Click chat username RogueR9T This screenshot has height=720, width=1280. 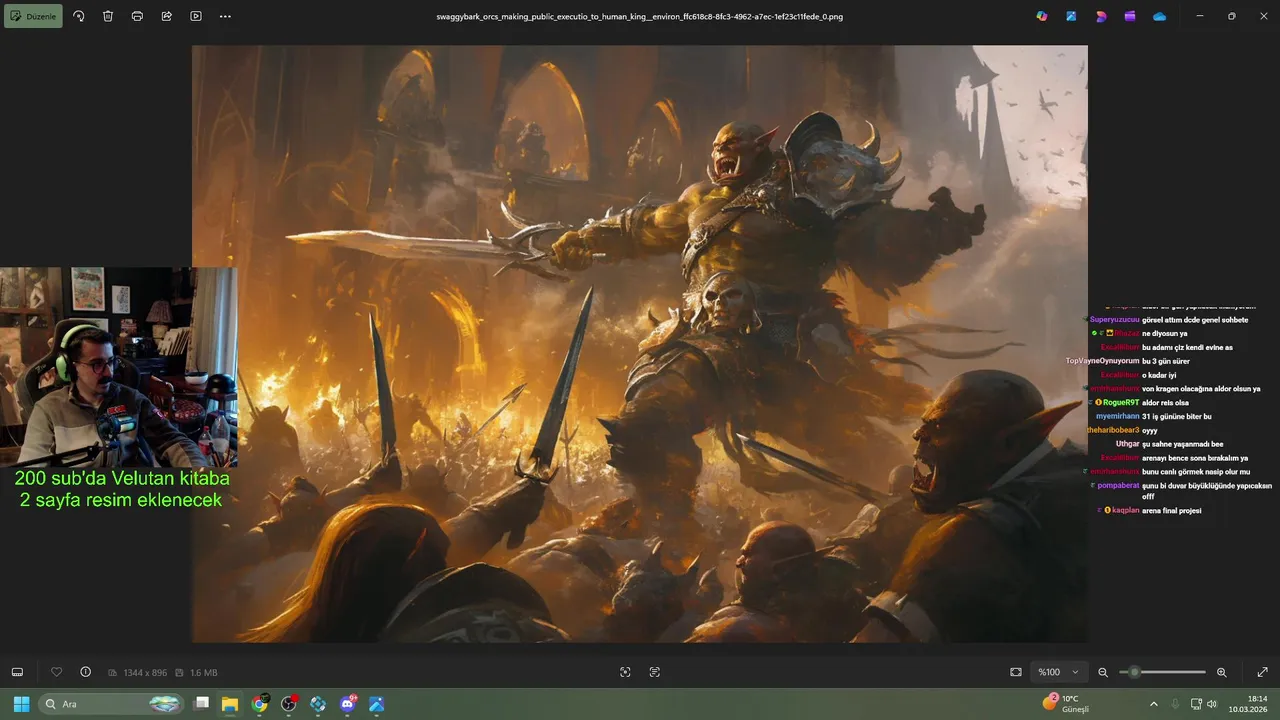click(x=1121, y=402)
